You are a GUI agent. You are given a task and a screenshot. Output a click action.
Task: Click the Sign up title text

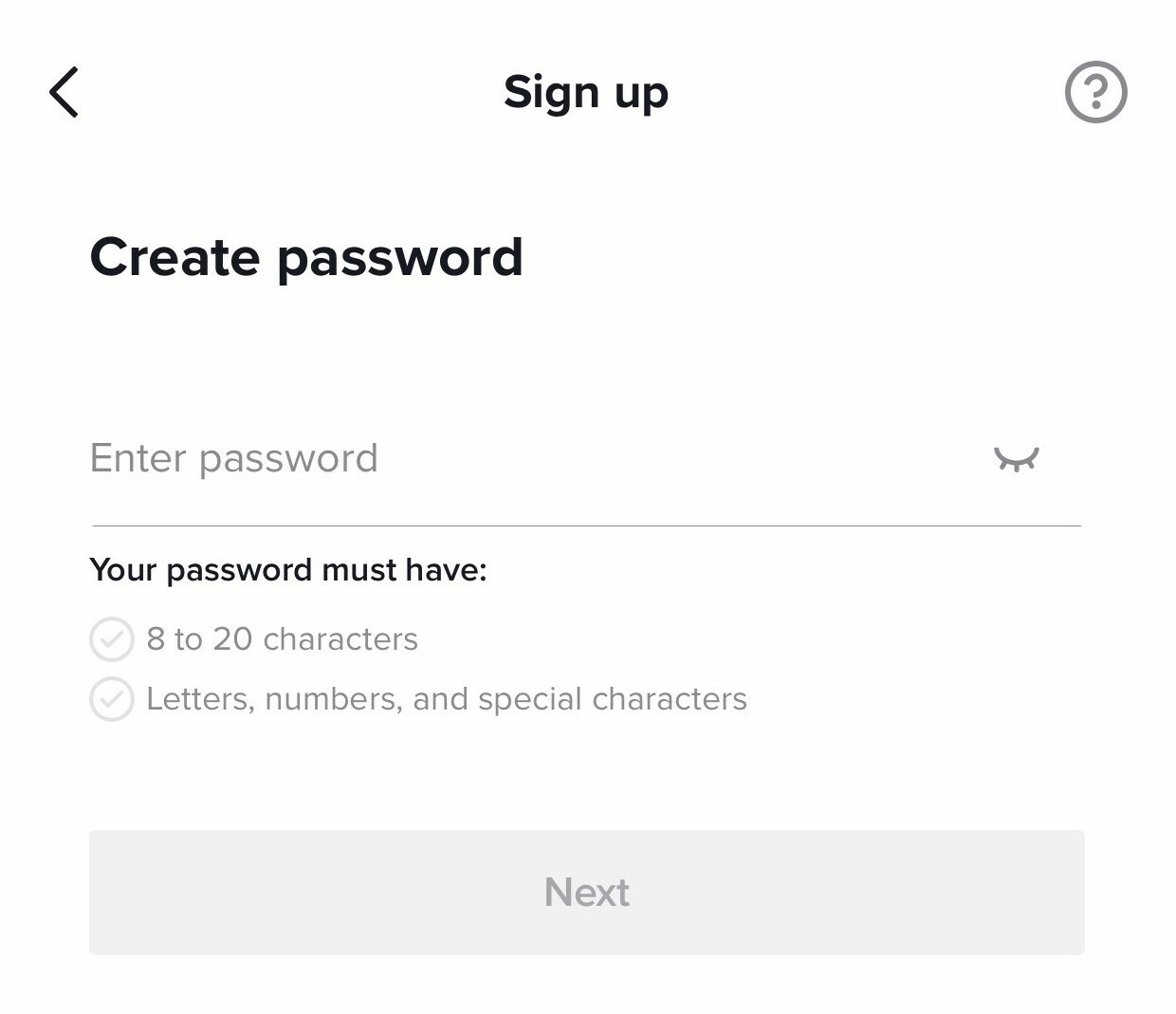point(586,93)
